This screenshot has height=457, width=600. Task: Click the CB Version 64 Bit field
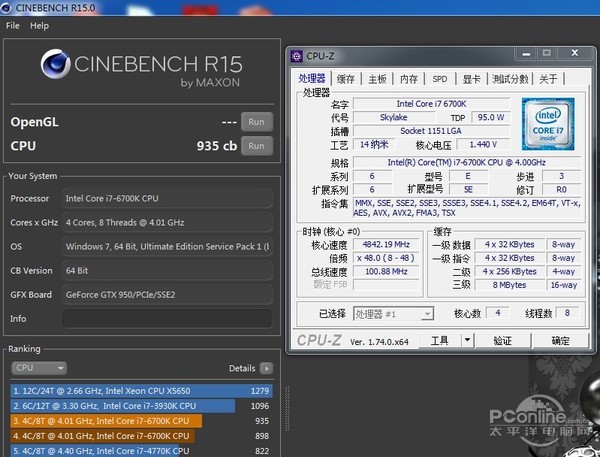[168, 270]
